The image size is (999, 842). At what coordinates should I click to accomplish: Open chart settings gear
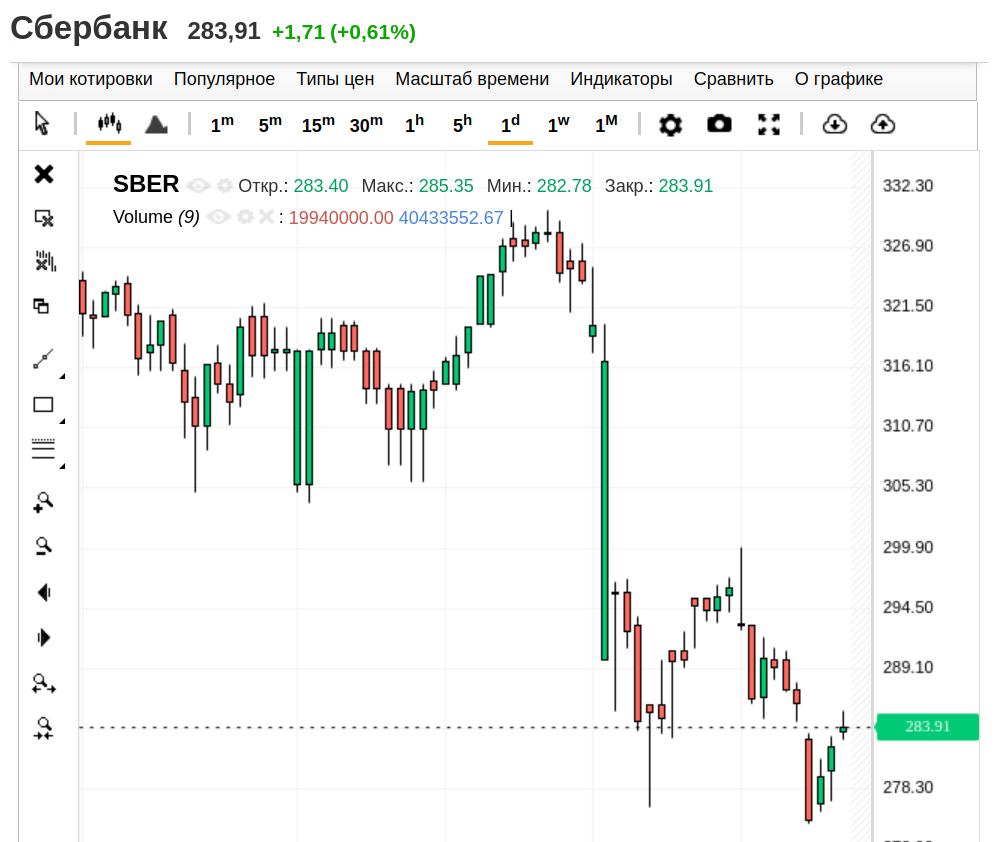pyautogui.click(x=670, y=124)
